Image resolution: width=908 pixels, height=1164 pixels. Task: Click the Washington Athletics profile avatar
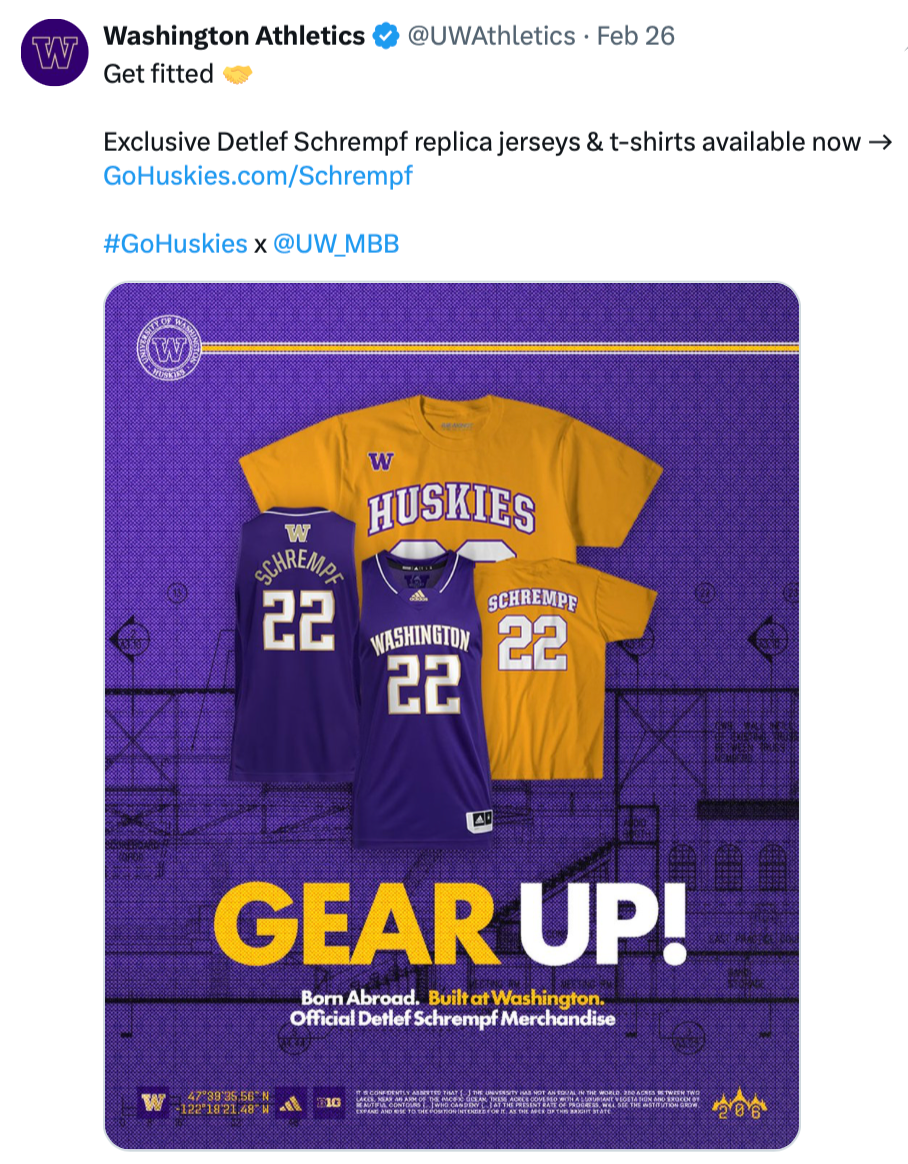54,52
